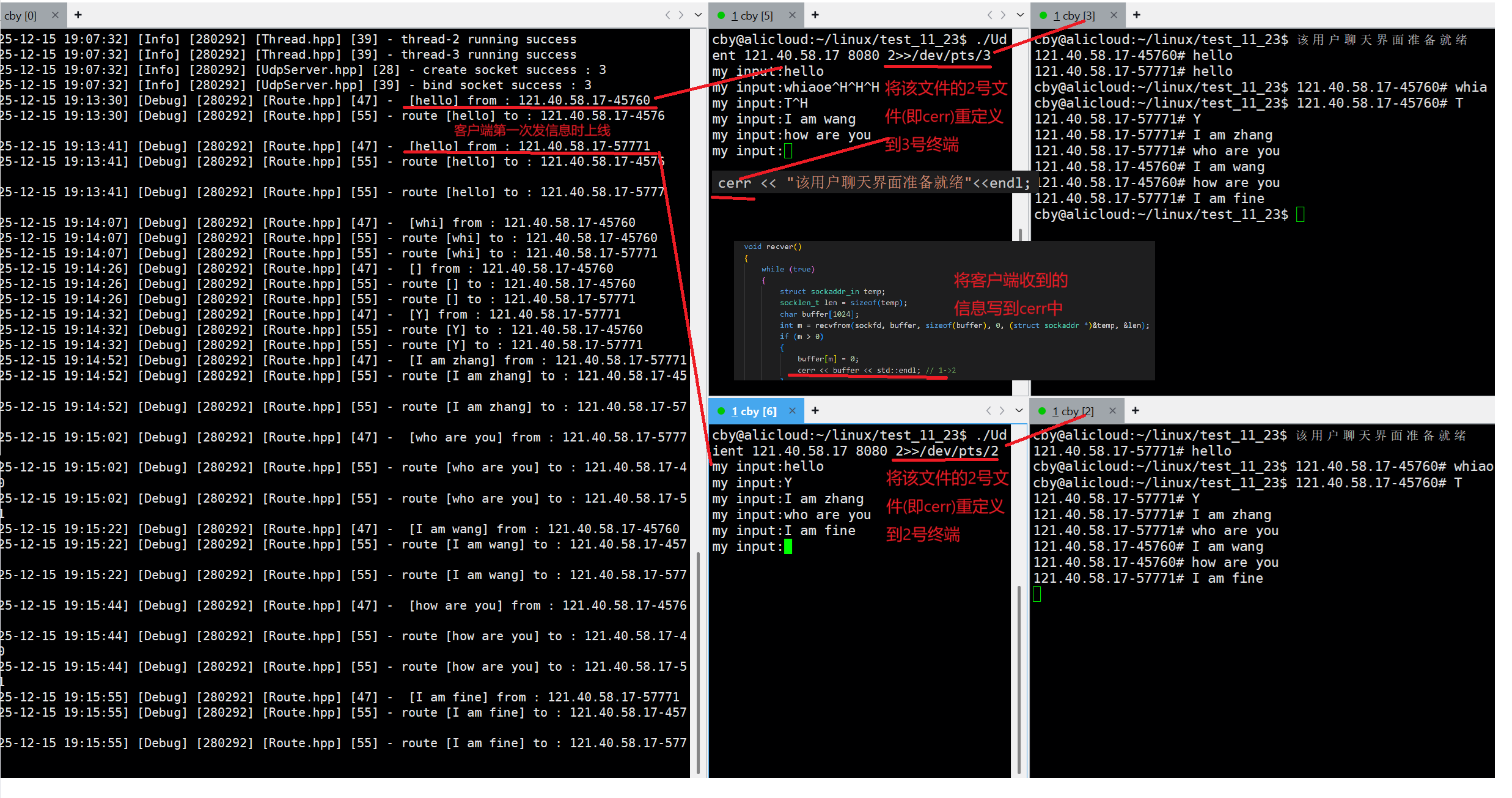Add new tab beside cby [2]
The height and width of the screenshot is (798, 1512).
1136,410
